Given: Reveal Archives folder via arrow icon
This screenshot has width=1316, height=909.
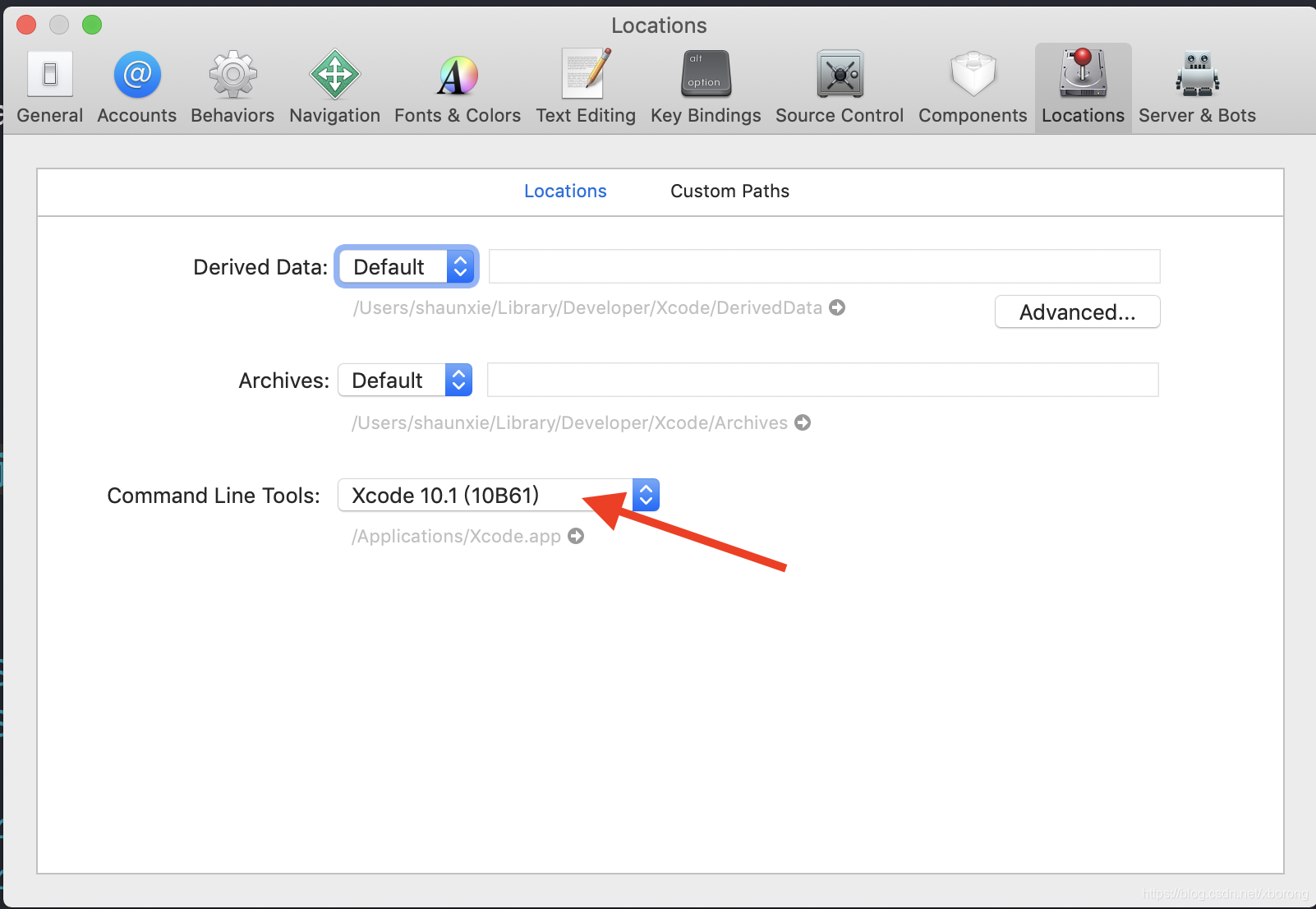Looking at the screenshot, I should pyautogui.click(x=803, y=422).
